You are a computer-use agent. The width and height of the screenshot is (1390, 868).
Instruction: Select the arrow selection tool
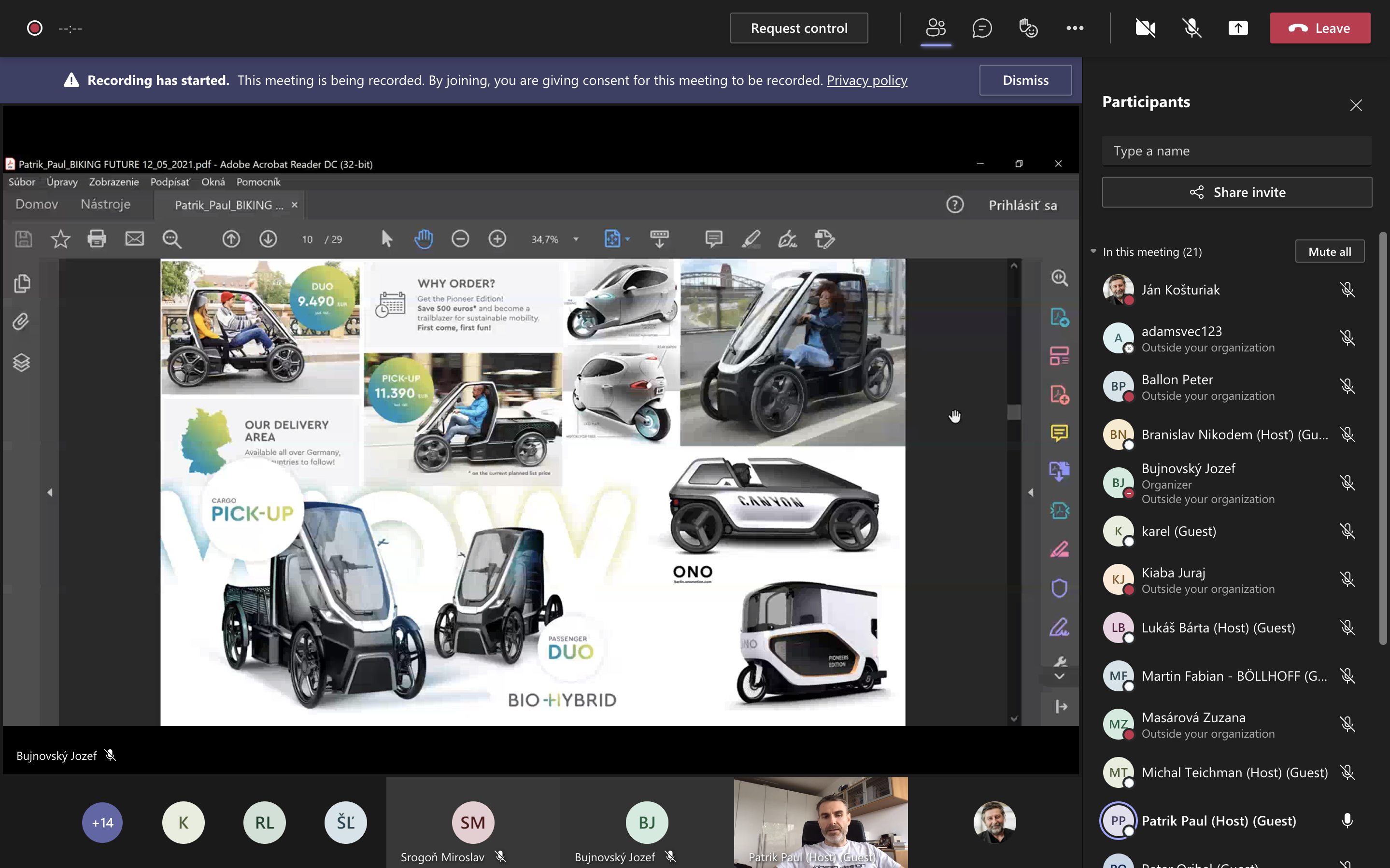387,239
